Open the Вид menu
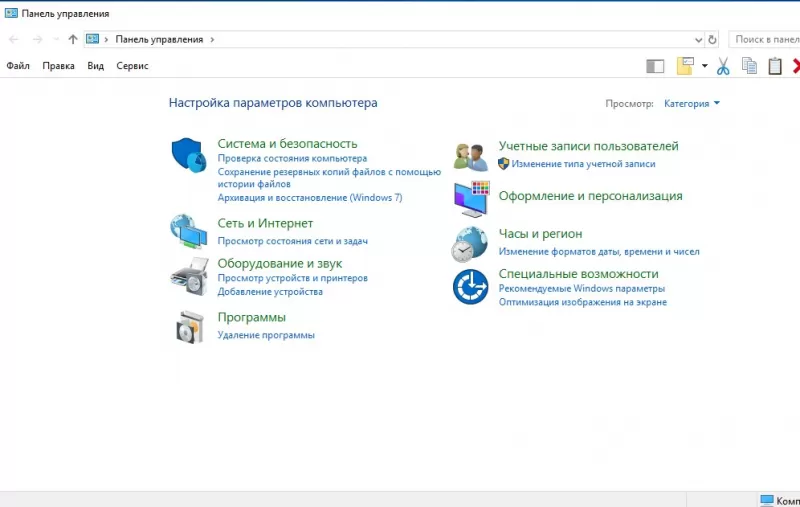Image resolution: width=800 pixels, height=507 pixels. click(95, 66)
